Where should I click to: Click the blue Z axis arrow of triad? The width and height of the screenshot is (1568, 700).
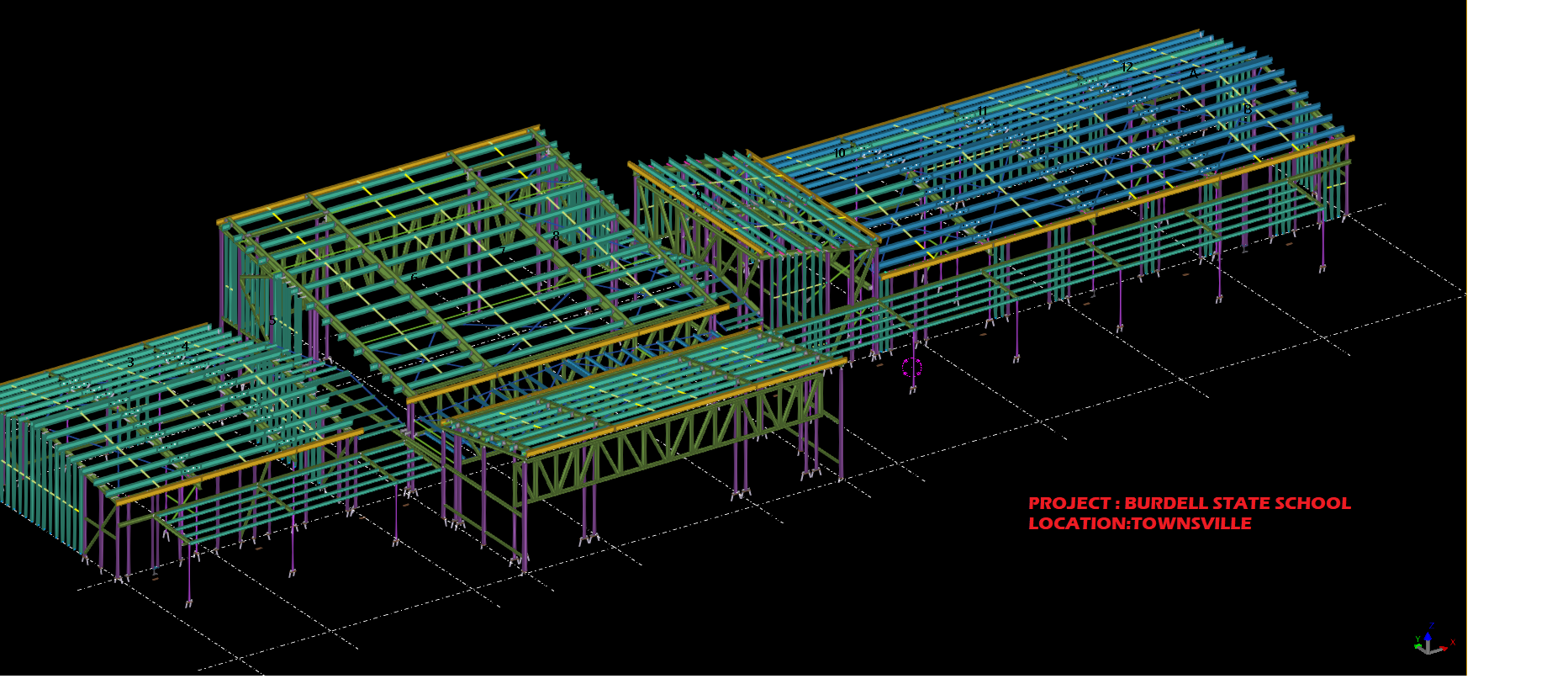[x=1428, y=636]
